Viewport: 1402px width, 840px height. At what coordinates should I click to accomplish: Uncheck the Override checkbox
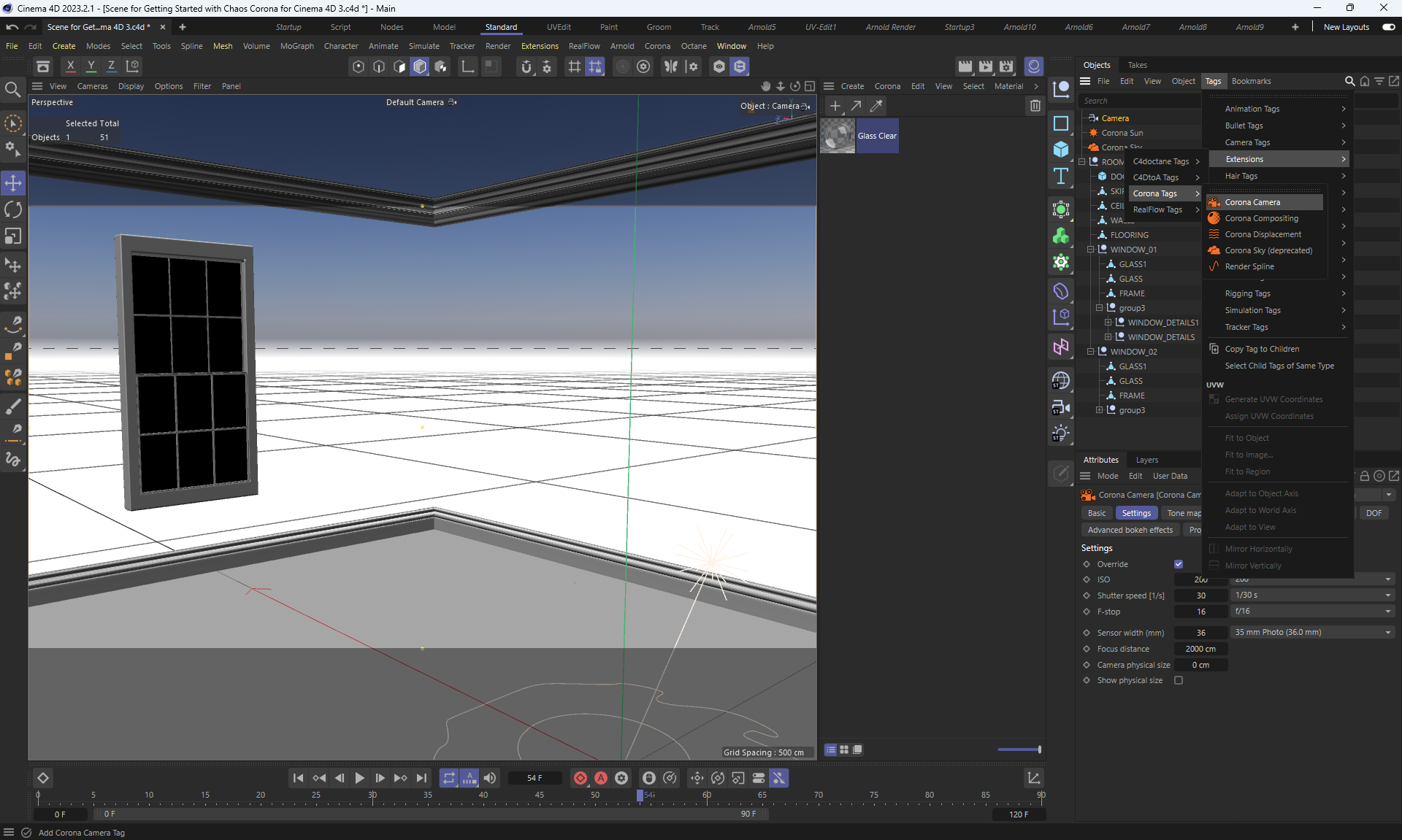1179,564
